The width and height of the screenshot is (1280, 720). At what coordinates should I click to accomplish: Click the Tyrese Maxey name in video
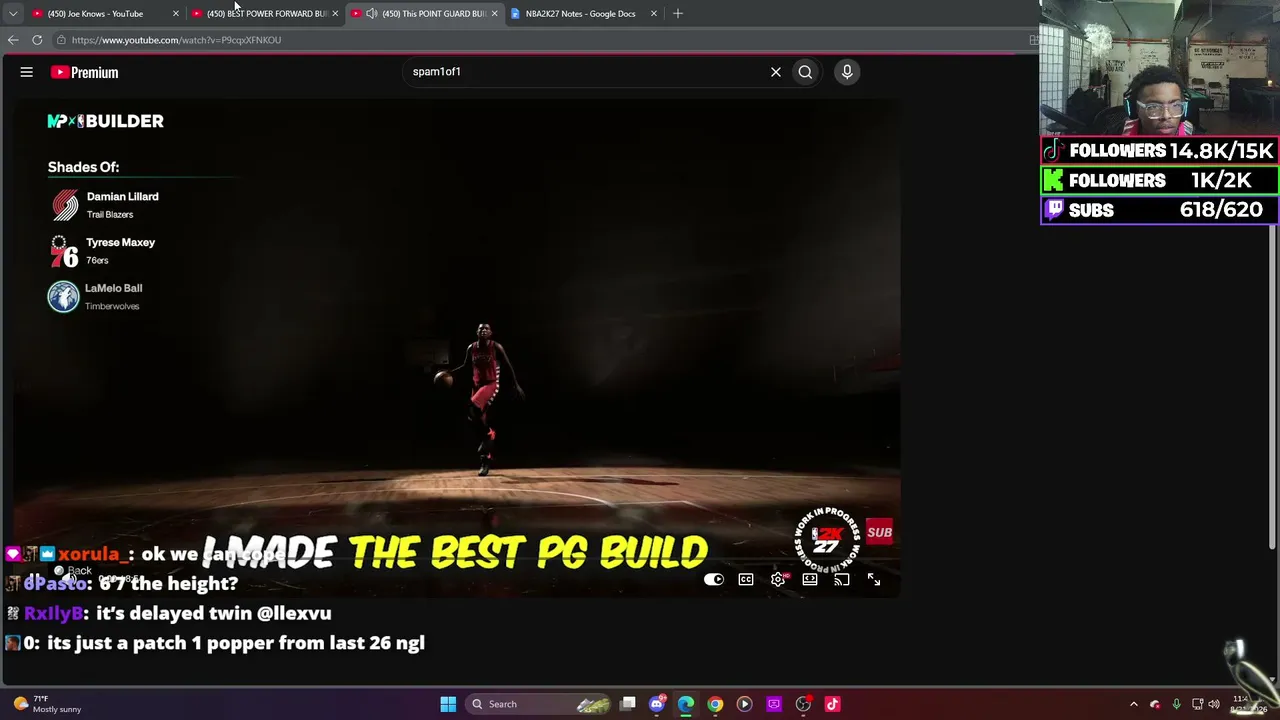point(120,243)
